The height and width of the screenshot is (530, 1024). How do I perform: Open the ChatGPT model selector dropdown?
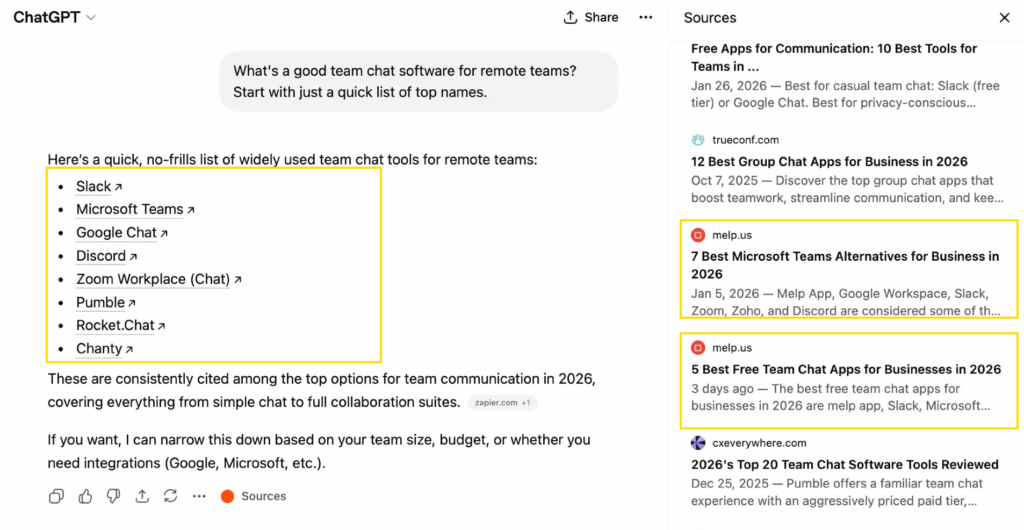click(54, 18)
